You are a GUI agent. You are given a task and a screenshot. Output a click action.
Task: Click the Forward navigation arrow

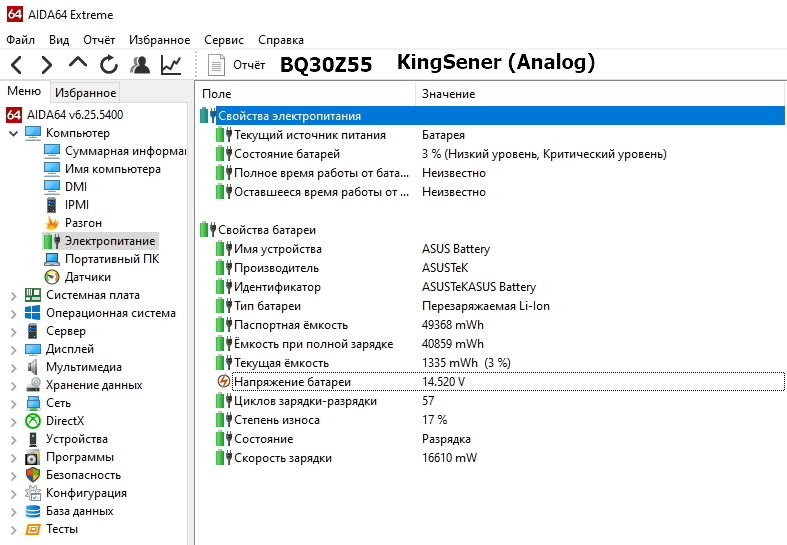46,65
